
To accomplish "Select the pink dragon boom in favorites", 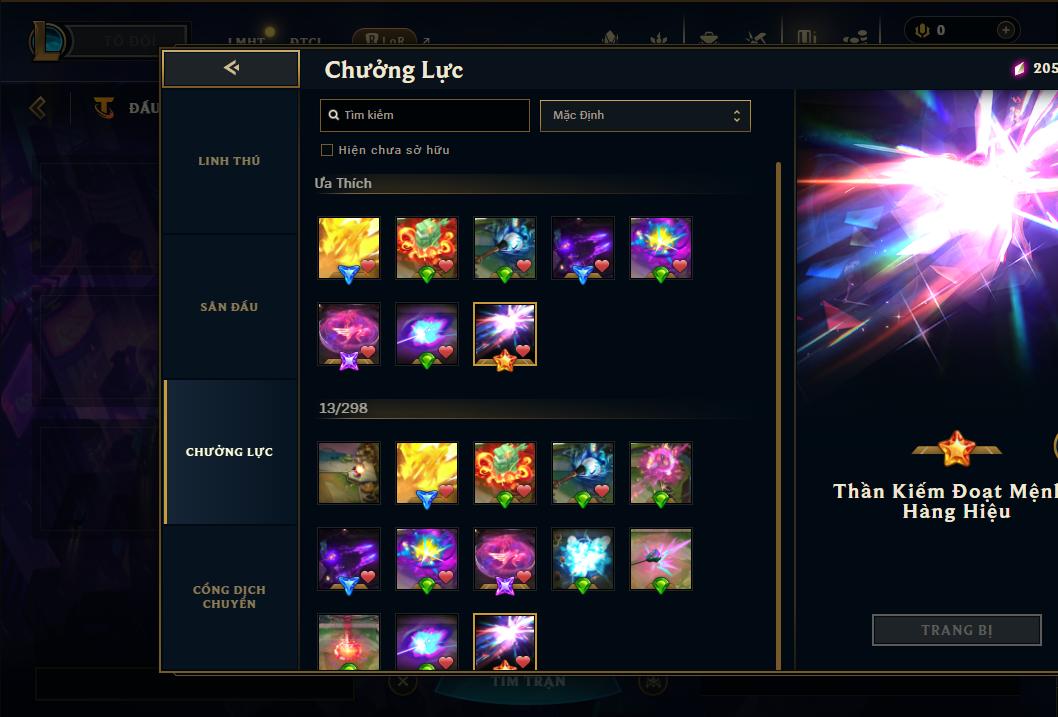I will [349, 334].
